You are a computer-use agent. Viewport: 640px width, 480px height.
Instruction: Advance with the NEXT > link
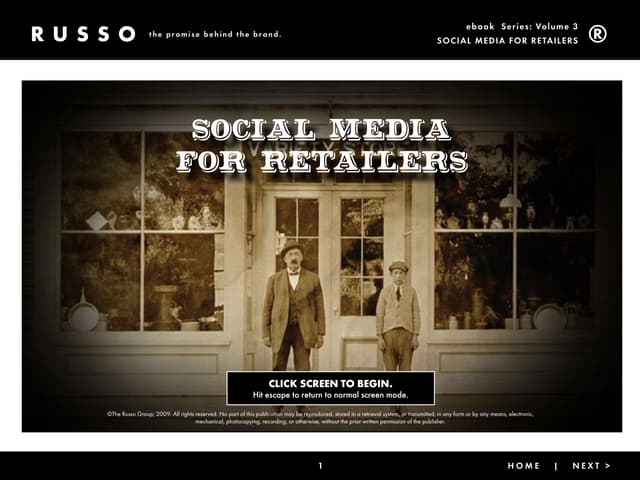591,466
